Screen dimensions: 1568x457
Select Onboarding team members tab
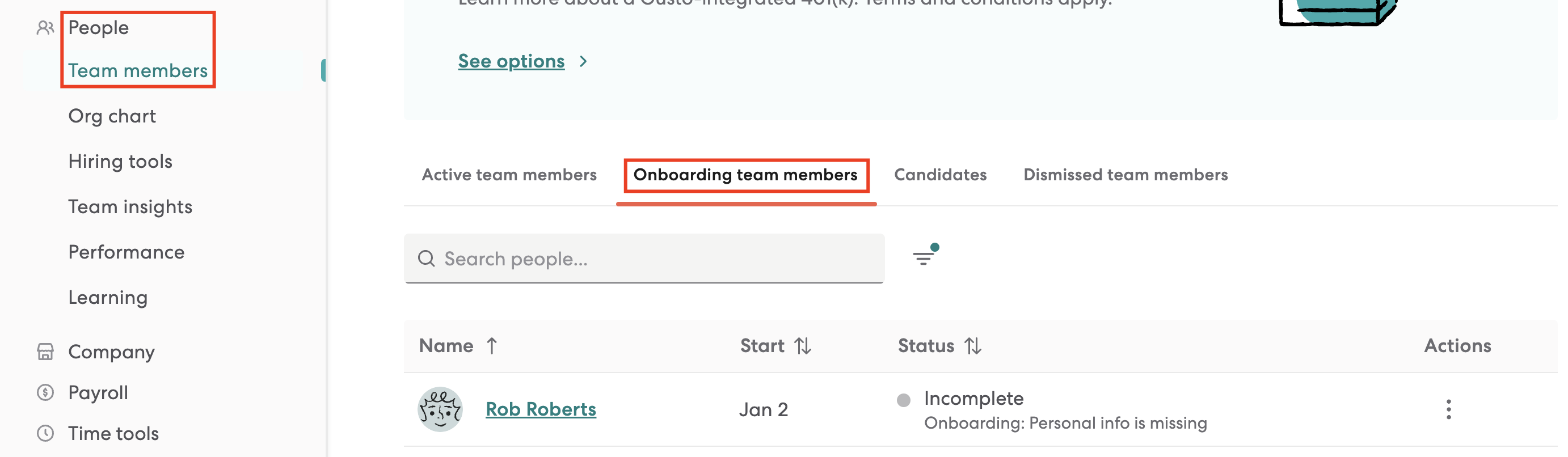pos(745,175)
